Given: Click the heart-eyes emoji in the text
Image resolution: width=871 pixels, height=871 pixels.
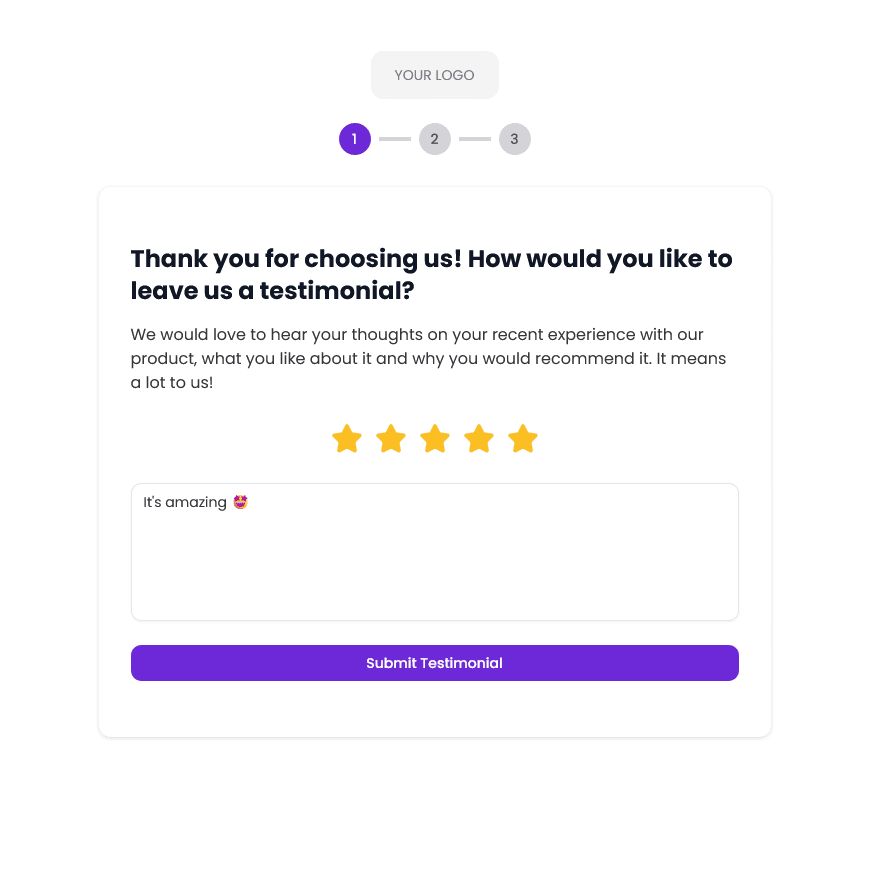Looking at the screenshot, I should coord(238,501).
